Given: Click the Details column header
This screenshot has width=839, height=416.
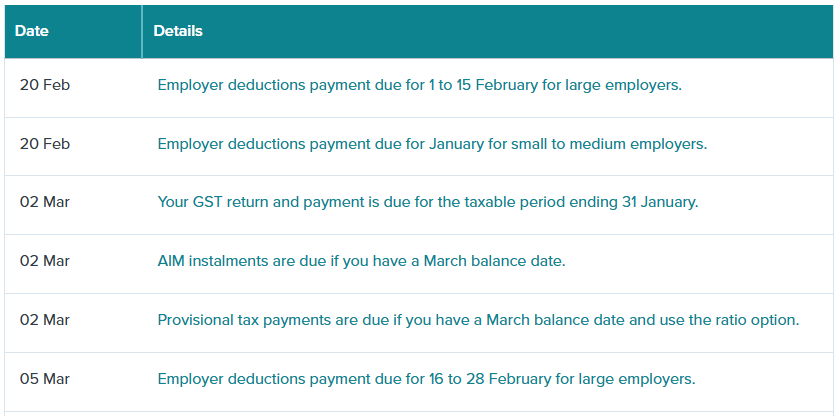Looking at the screenshot, I should point(178,31).
